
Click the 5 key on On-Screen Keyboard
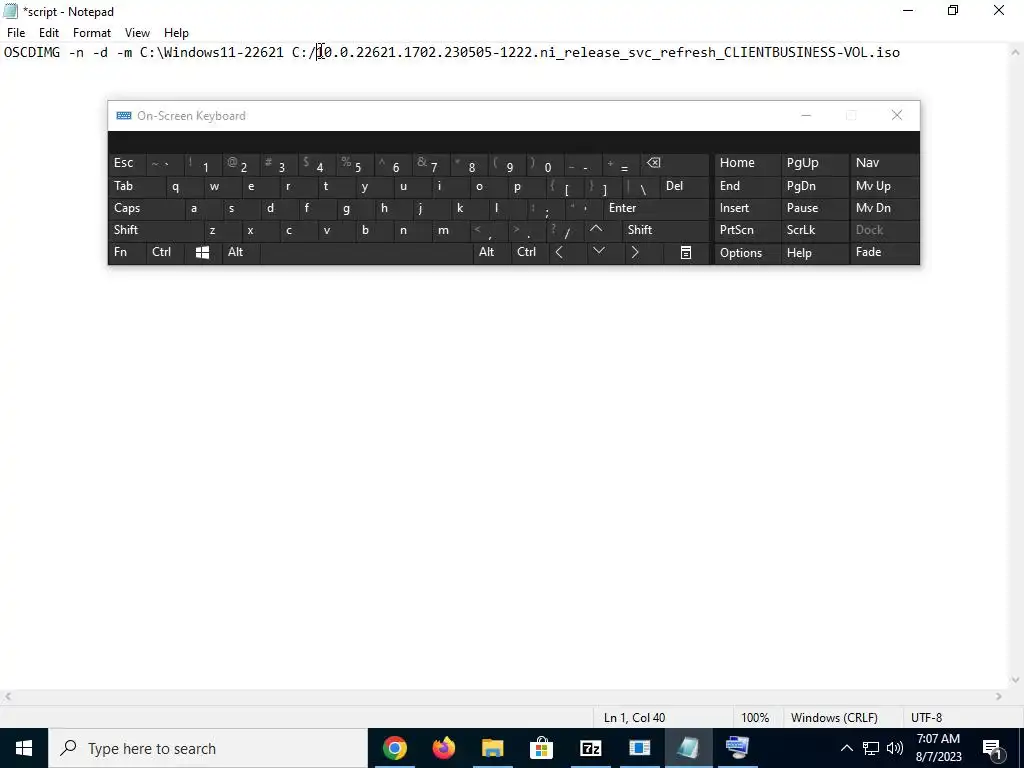point(355,163)
